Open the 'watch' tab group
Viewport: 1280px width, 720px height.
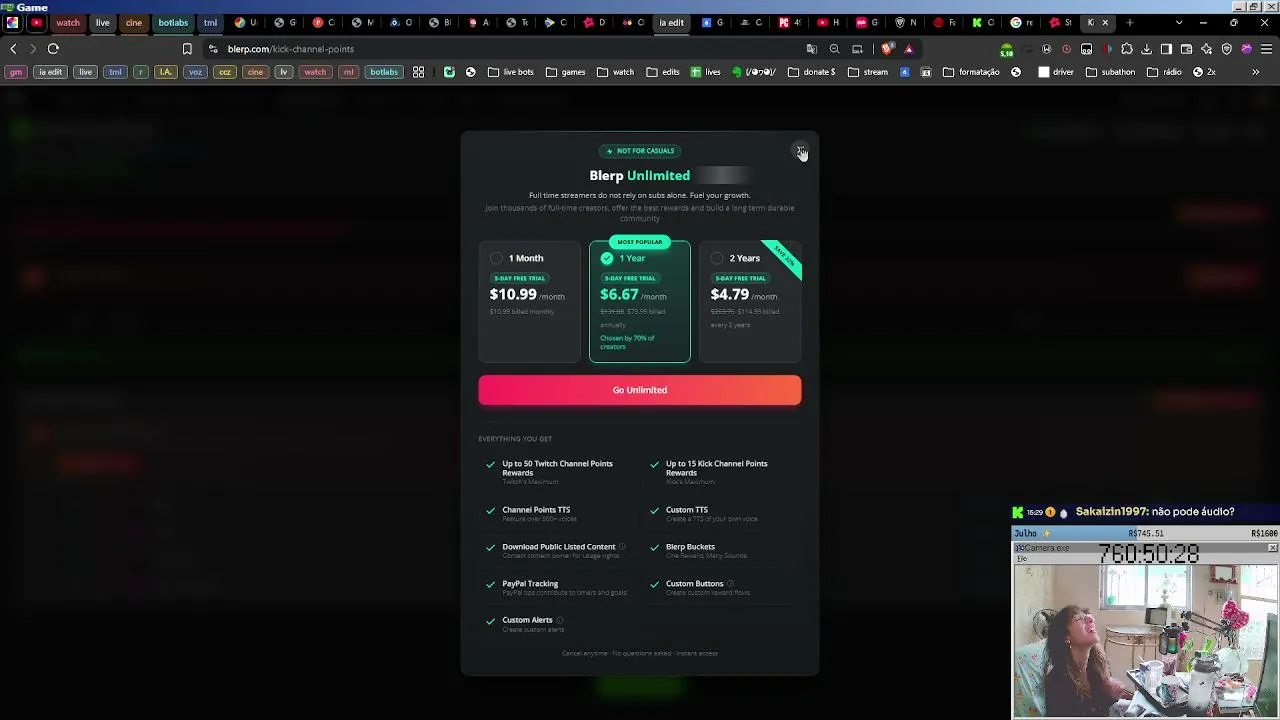(x=68, y=22)
